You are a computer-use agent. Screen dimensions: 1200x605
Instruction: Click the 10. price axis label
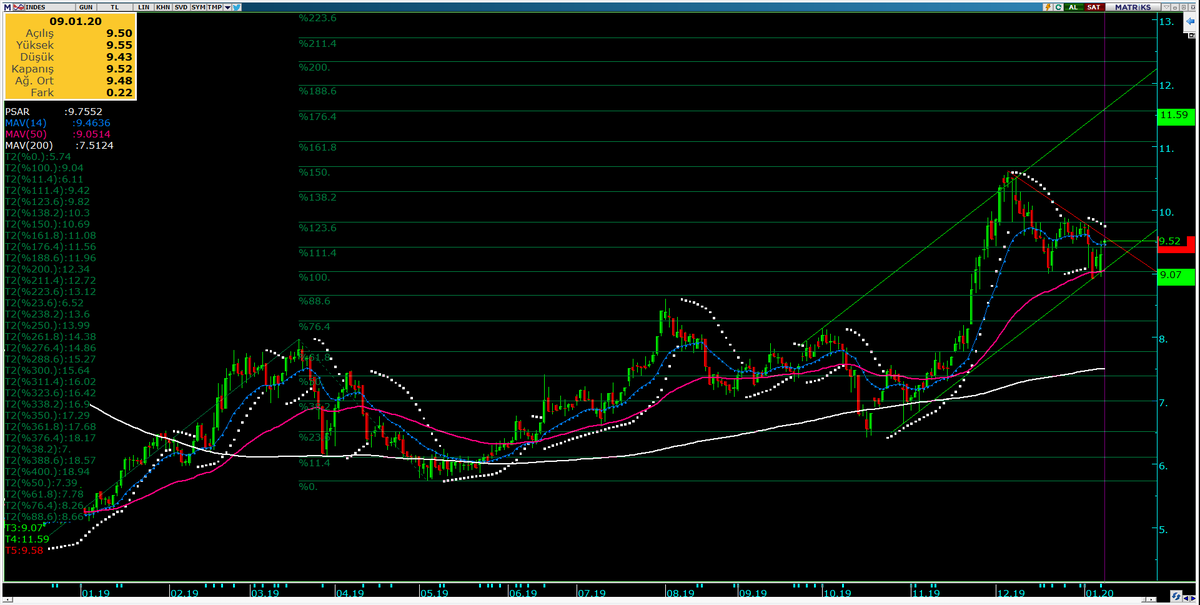[x=1166, y=212]
